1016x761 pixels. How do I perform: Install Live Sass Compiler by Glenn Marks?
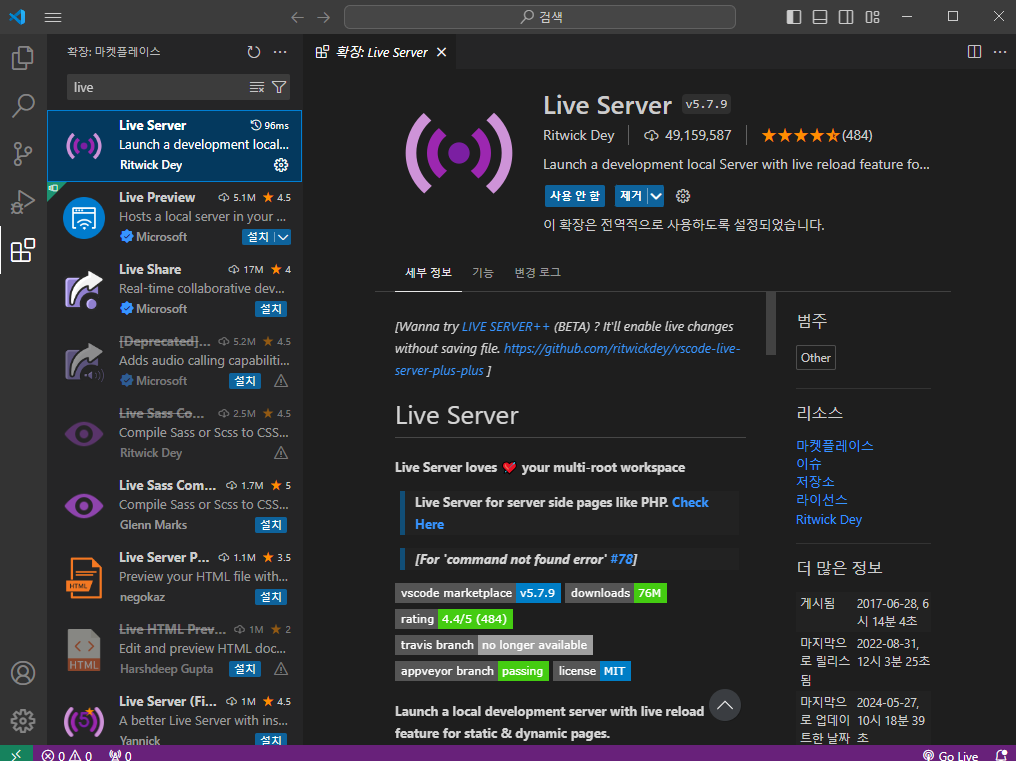(x=271, y=524)
